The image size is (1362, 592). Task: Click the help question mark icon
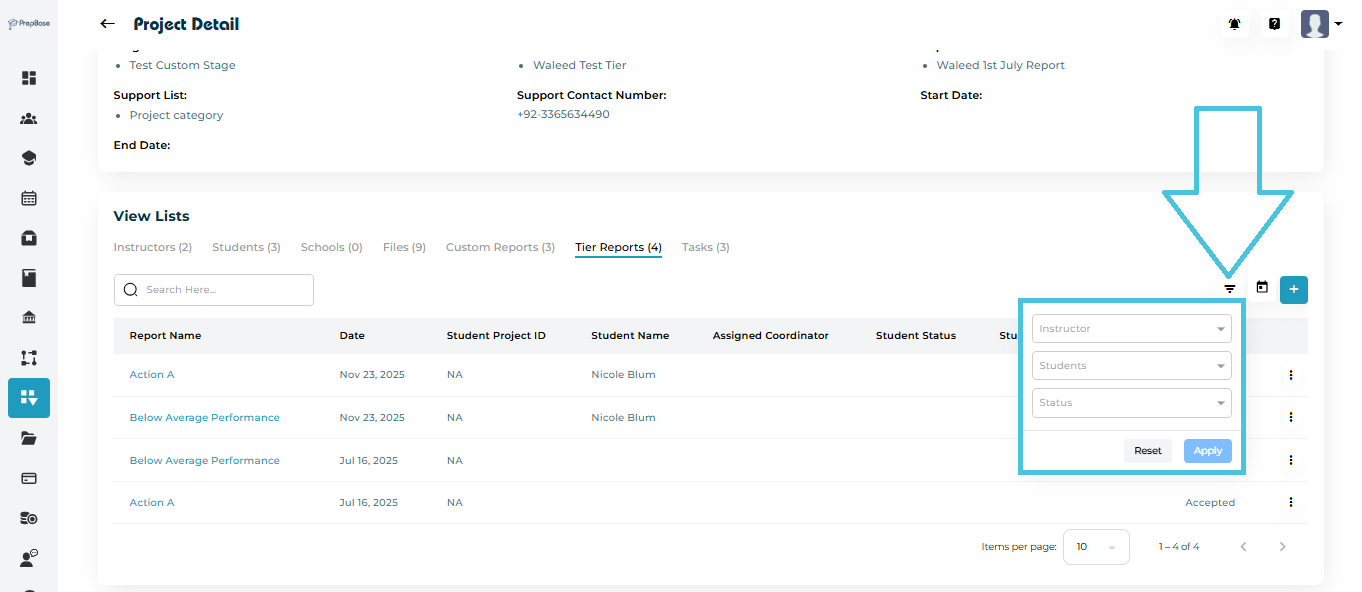(1274, 24)
